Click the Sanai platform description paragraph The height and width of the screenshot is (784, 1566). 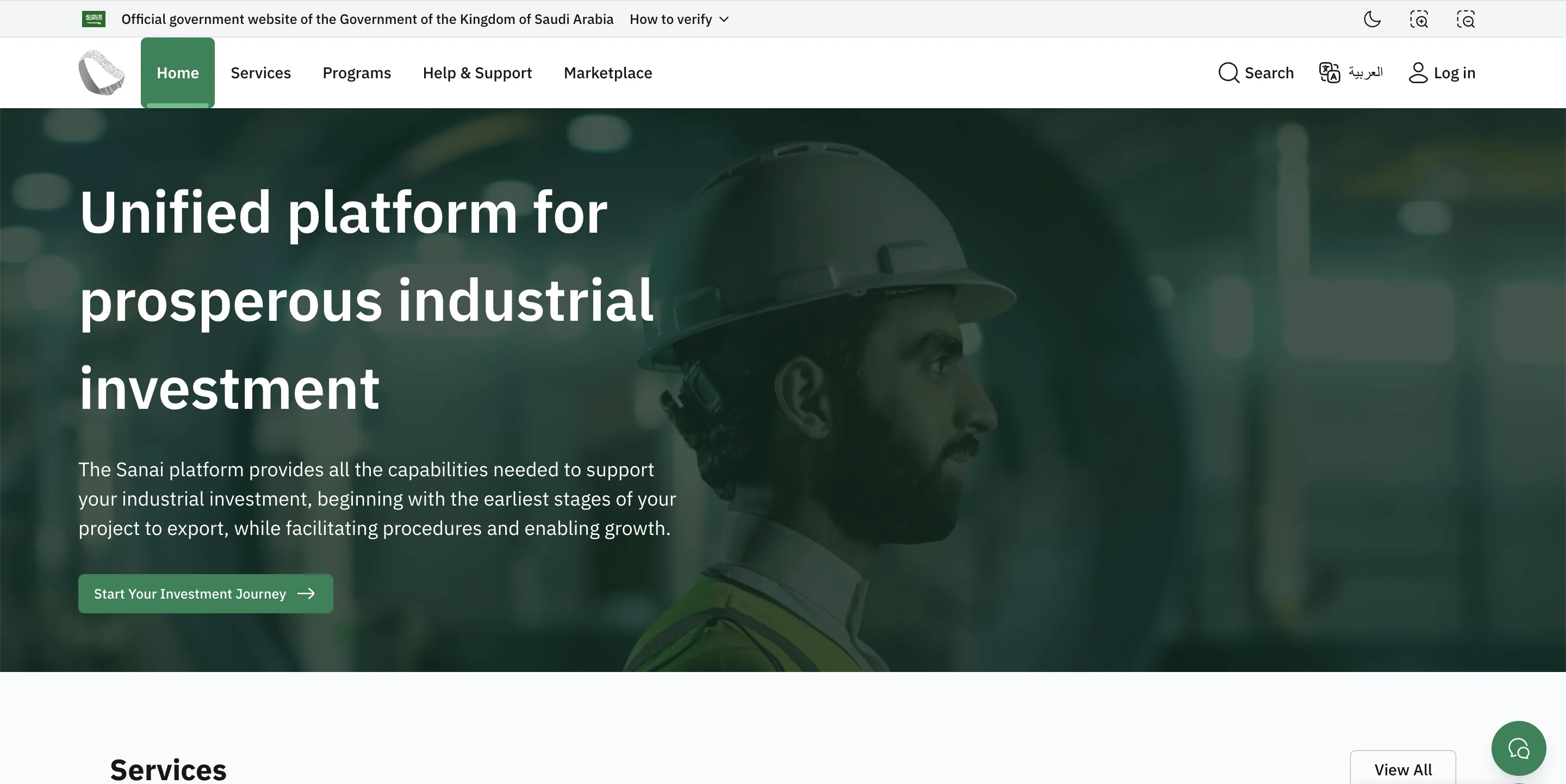point(377,499)
